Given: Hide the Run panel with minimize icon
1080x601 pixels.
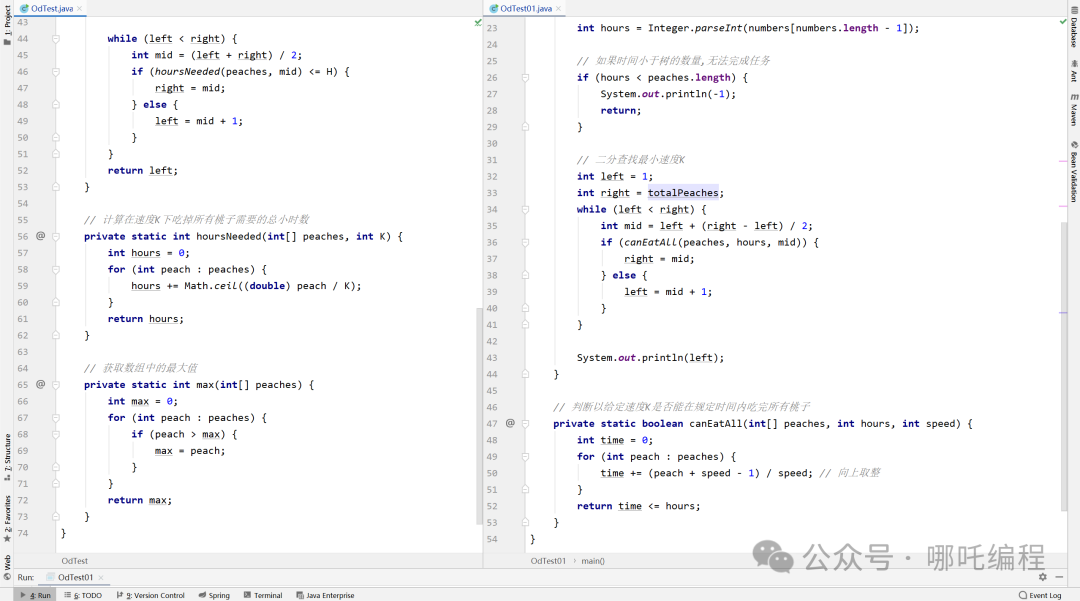Looking at the screenshot, I should pyautogui.click(x=1061, y=577).
